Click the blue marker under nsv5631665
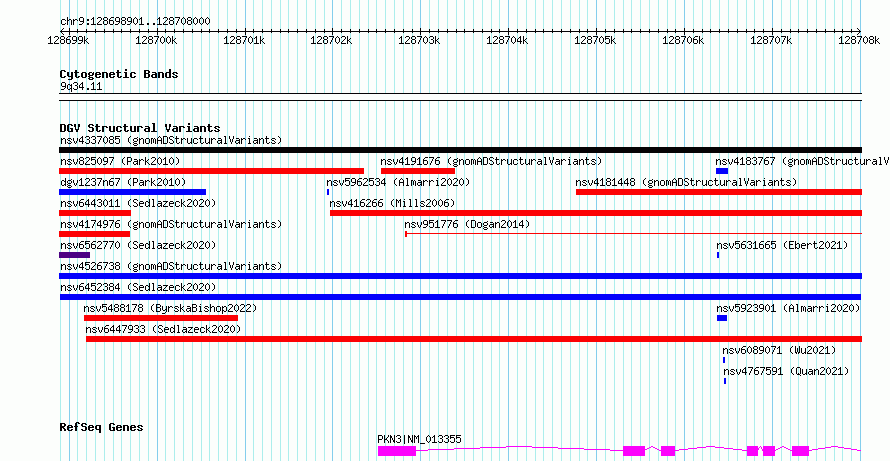 (718, 255)
